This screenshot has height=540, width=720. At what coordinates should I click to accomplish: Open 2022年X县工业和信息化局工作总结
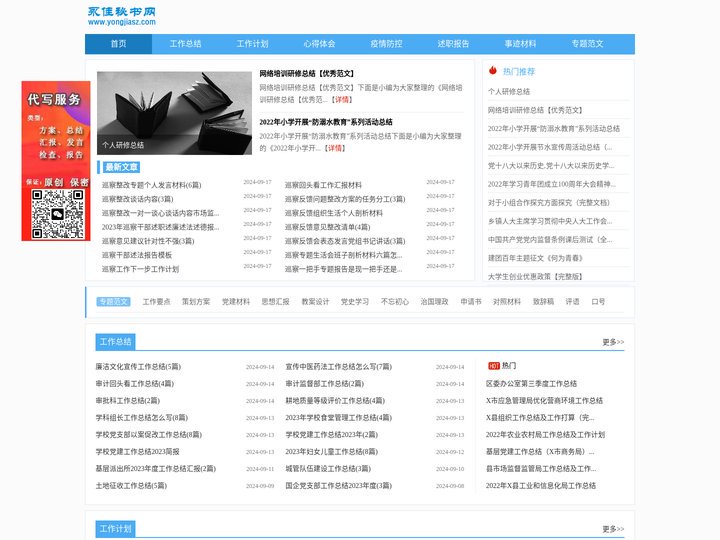[x=541, y=485]
